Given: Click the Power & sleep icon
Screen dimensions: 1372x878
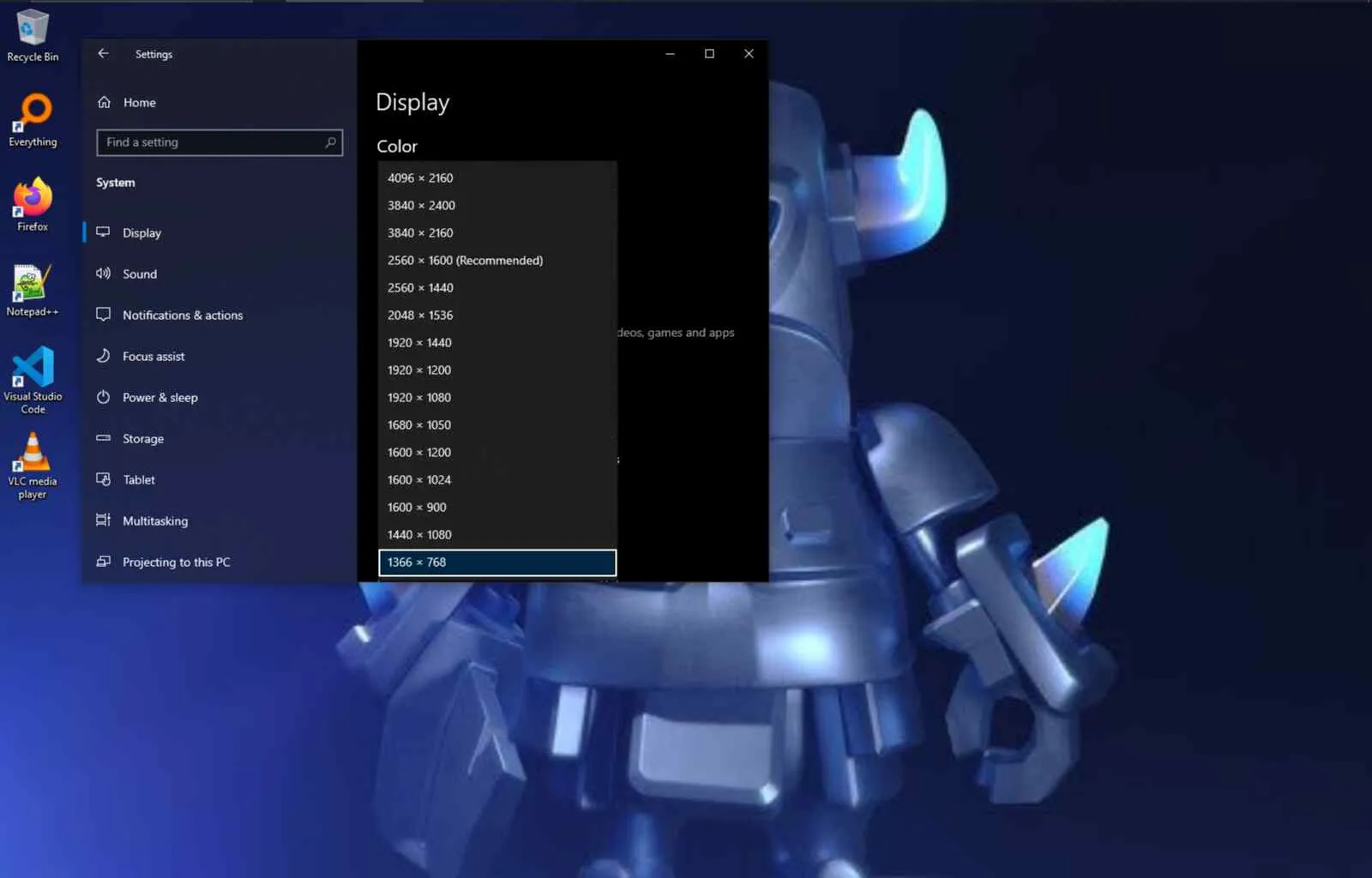Looking at the screenshot, I should pos(103,397).
